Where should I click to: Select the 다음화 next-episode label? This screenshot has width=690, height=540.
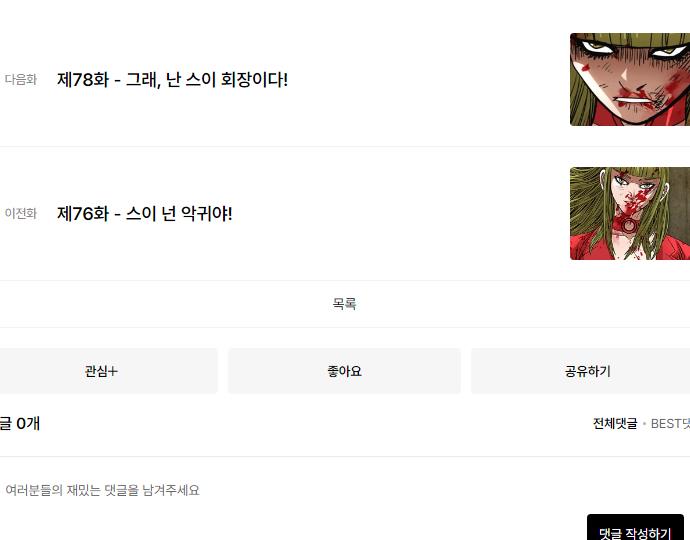point(21,80)
